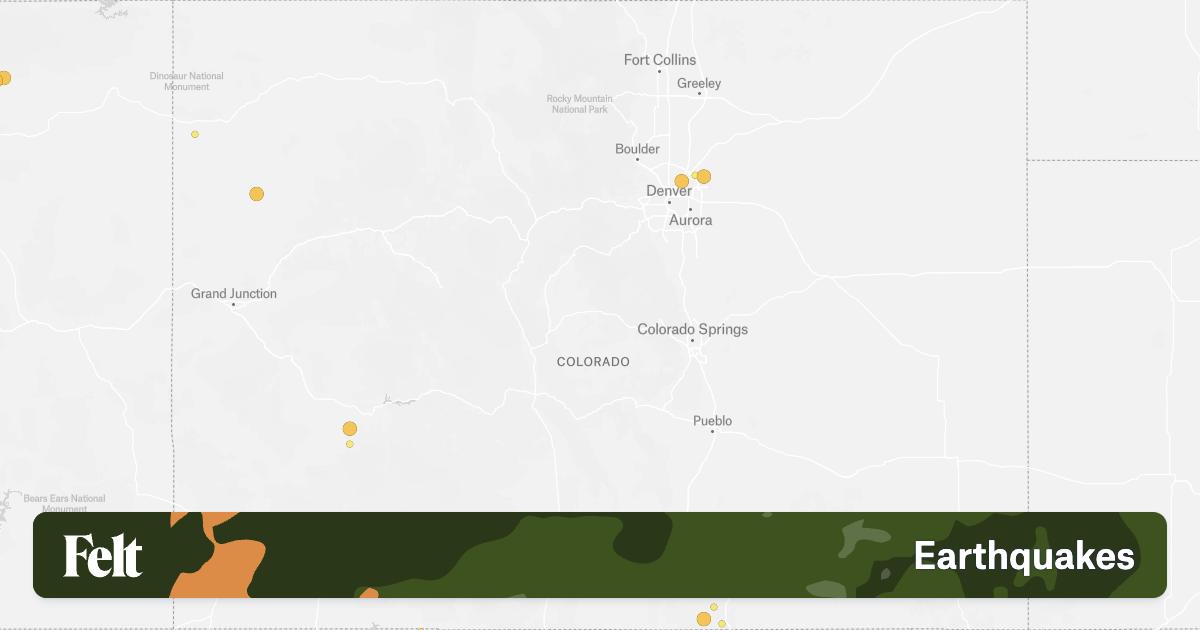Click the Grand Junction label

(234, 294)
